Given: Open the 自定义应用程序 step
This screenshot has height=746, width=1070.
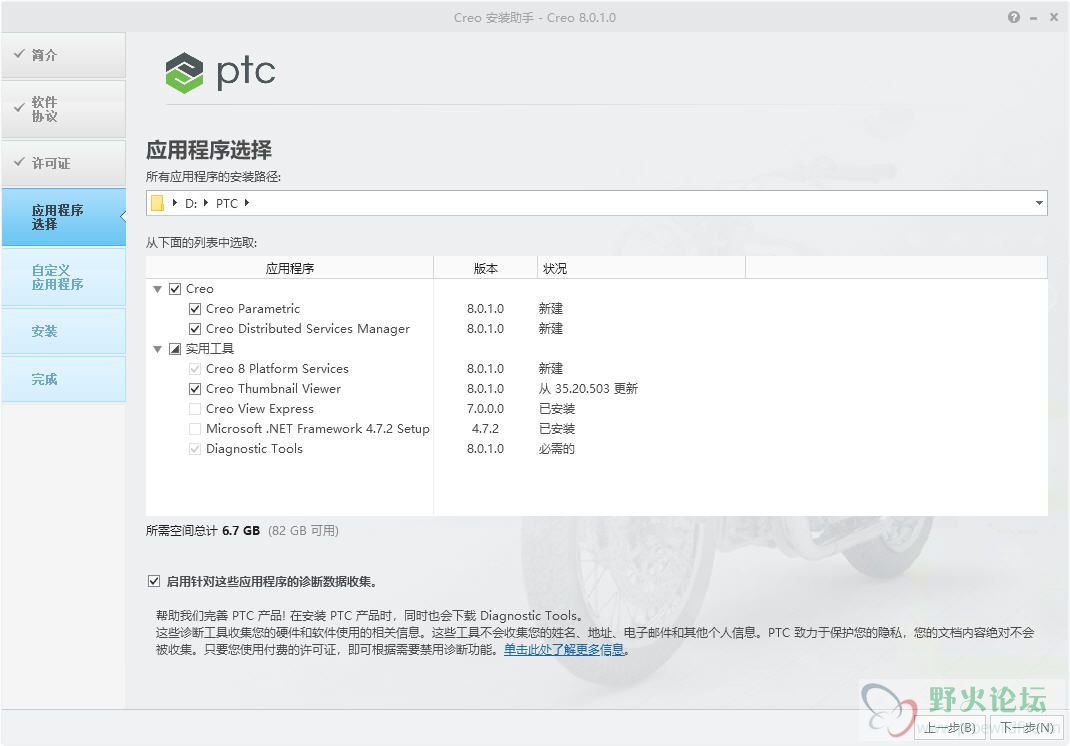Looking at the screenshot, I should coord(63,277).
